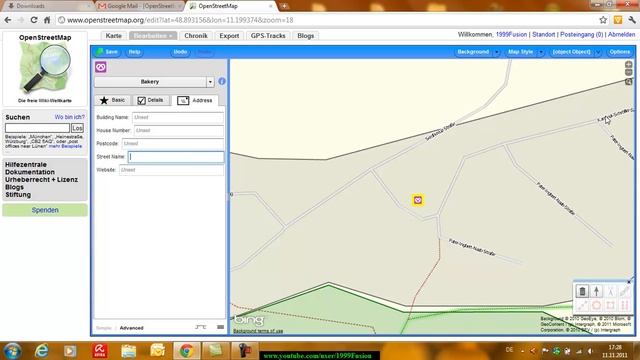Click the Windows Start orb
This screenshot has height=360, width=640.
(x=12, y=351)
